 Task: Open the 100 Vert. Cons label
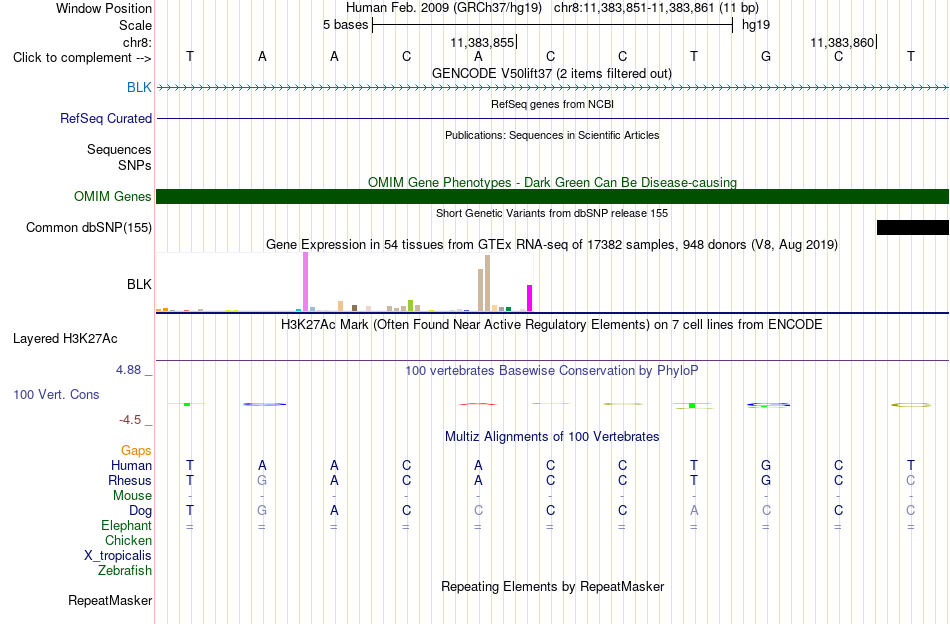[x=56, y=394]
